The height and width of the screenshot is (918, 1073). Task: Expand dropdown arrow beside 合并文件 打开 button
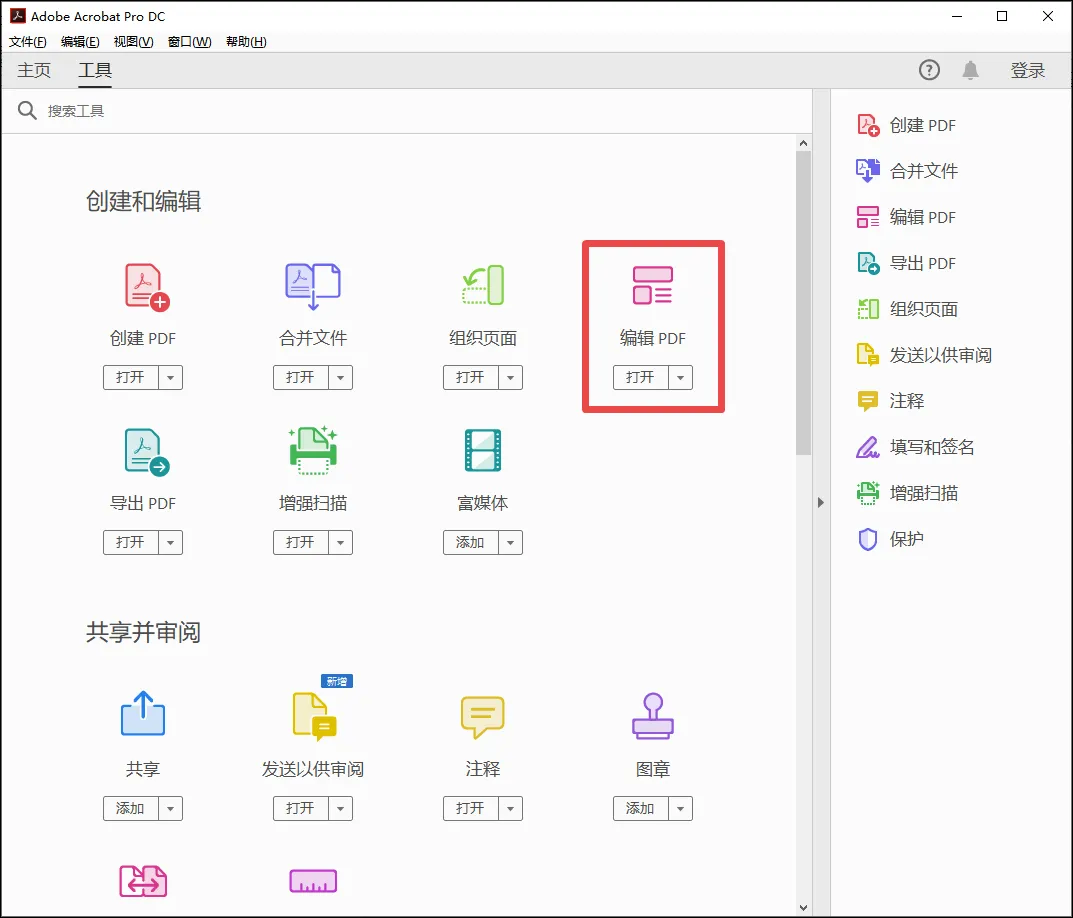click(x=340, y=377)
